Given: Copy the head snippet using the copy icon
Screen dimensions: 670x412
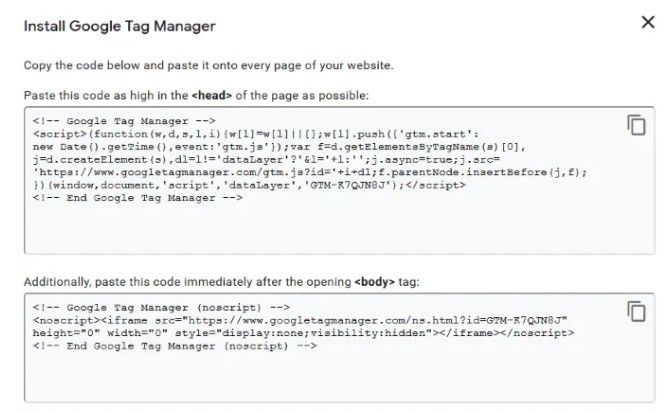Looking at the screenshot, I should click(635, 125).
